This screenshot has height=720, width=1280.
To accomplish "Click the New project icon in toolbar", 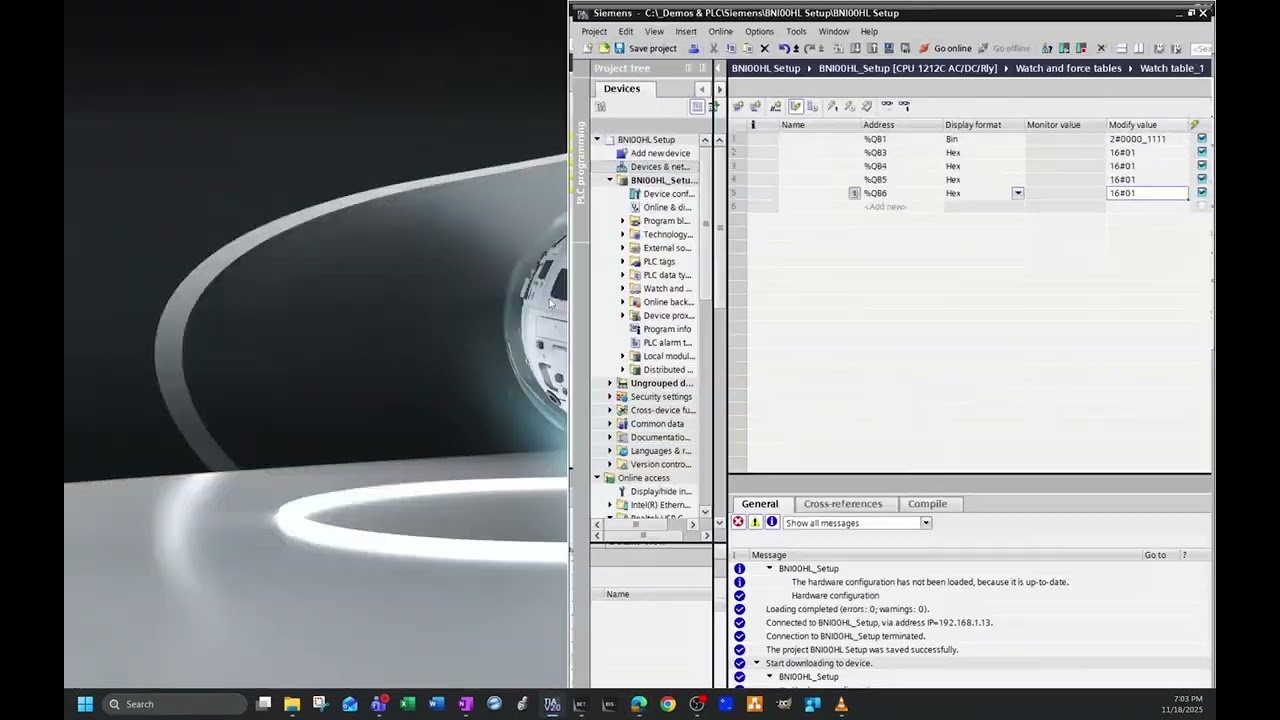I will click(588, 48).
